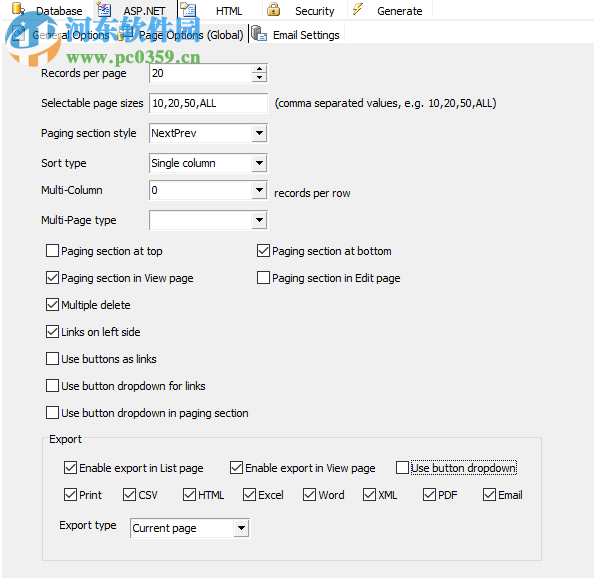
Task: Open the Export type dropdown
Action: tap(241, 528)
